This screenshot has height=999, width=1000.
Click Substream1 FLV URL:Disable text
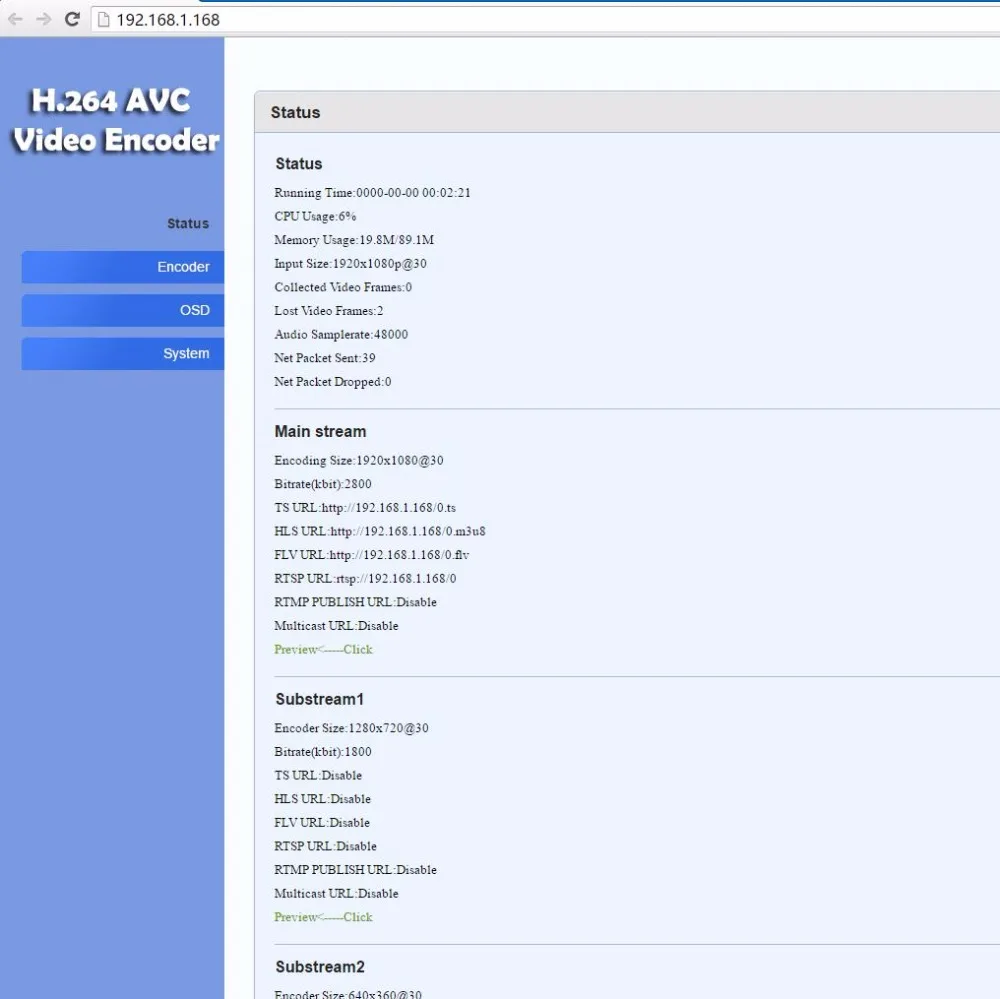(322, 822)
